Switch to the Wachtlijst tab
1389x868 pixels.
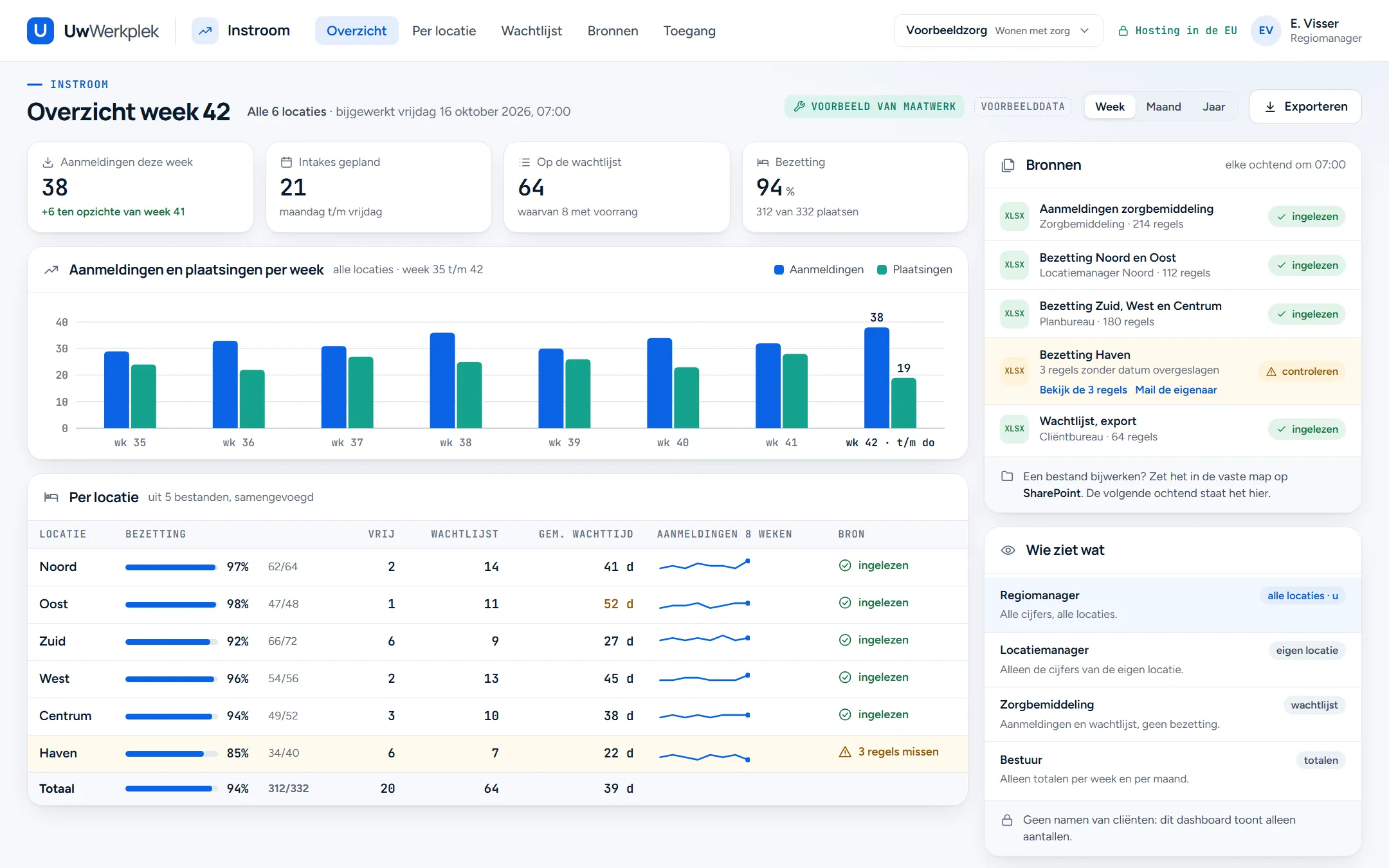[531, 31]
